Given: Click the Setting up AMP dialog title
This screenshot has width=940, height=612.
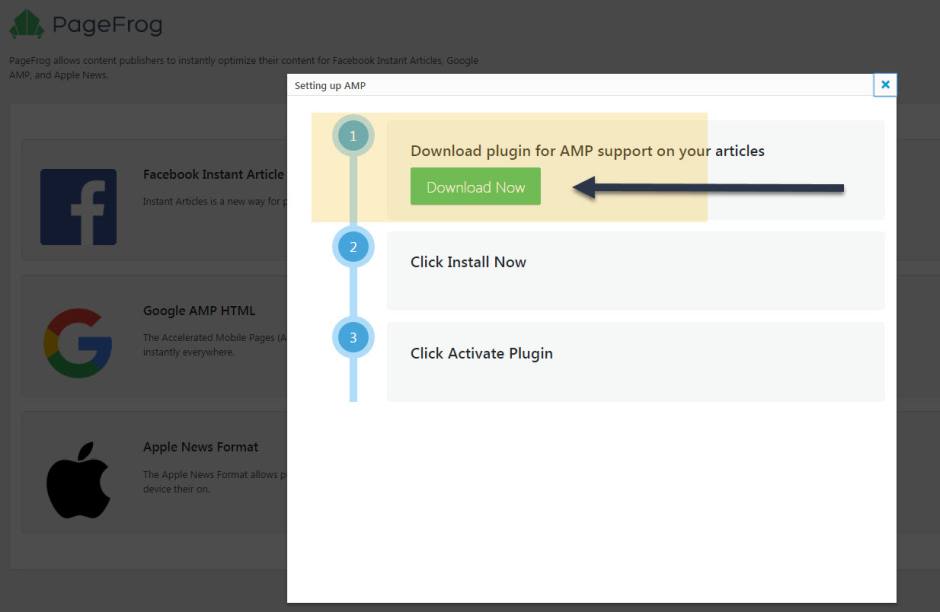Looking at the screenshot, I should [x=330, y=85].
